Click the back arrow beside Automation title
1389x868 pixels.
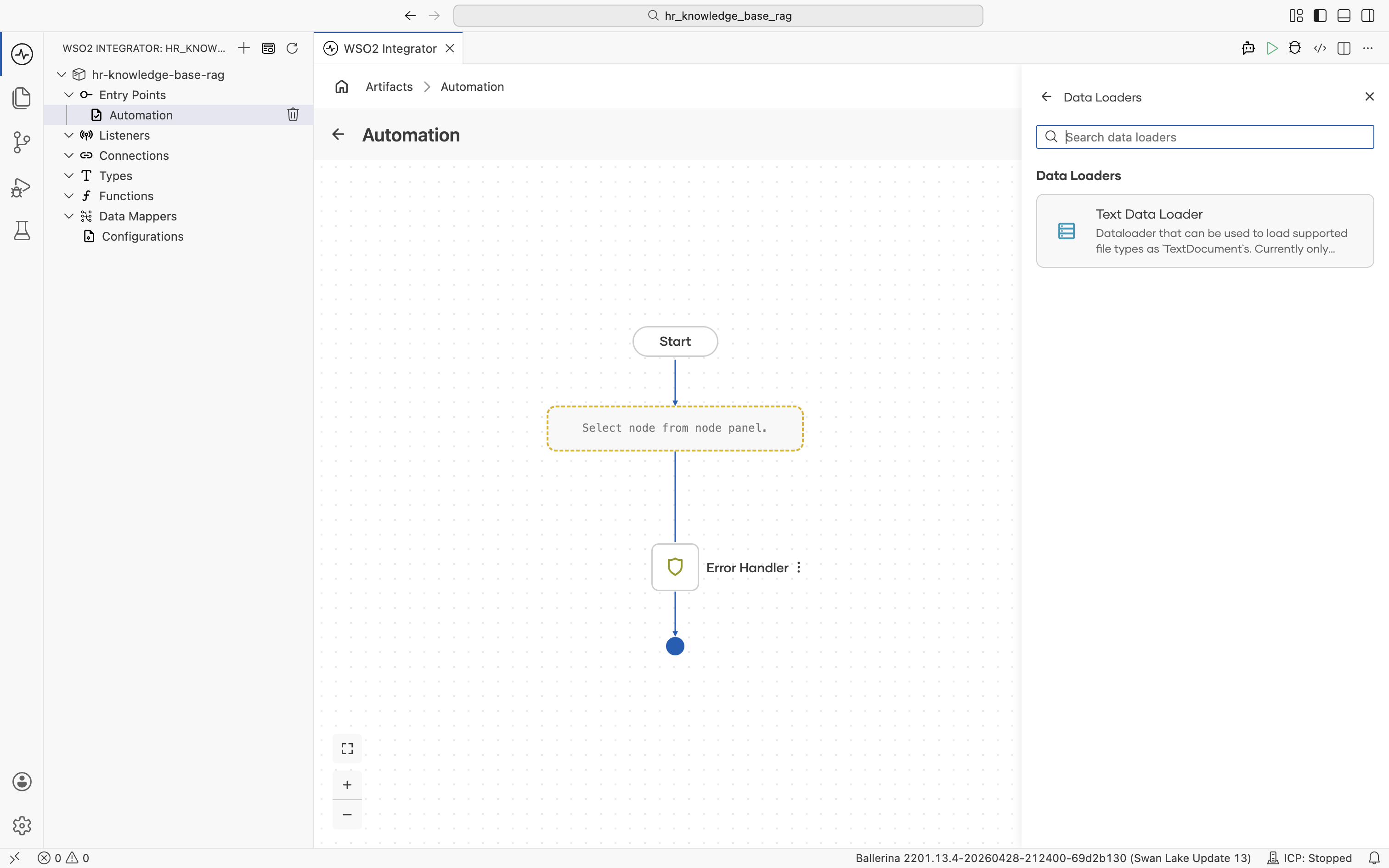pos(338,134)
